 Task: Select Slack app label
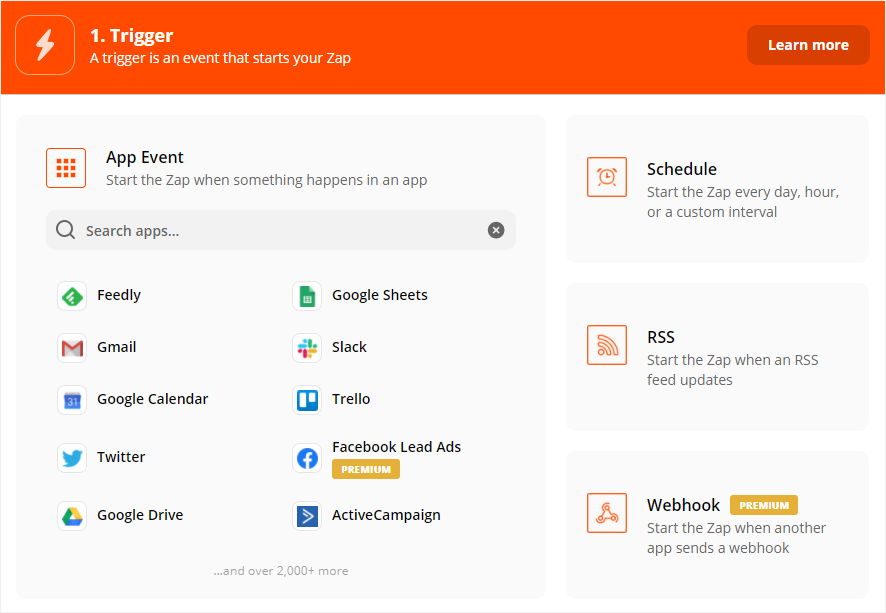click(349, 347)
